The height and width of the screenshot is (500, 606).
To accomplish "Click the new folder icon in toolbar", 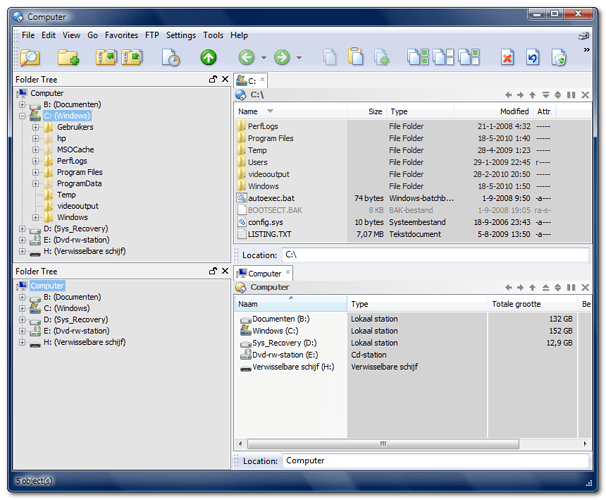I will click(68, 58).
